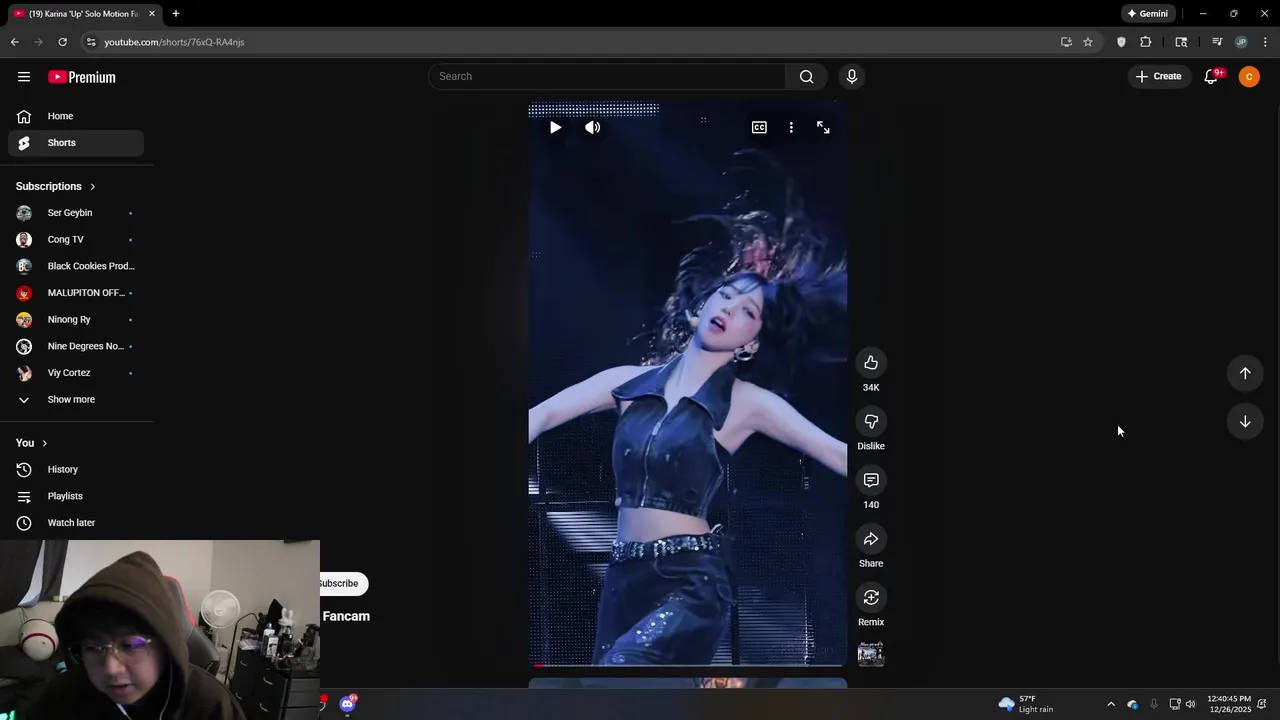
Task: Open Gemini in Chrome
Action: click(x=1148, y=14)
